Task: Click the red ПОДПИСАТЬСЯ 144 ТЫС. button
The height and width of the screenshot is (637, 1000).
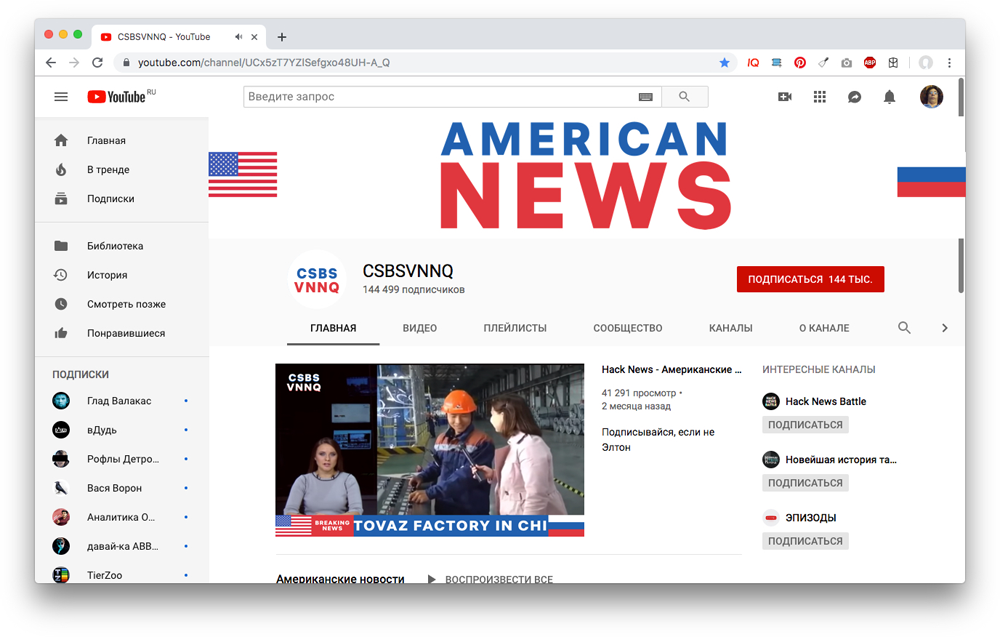Action: [810, 279]
